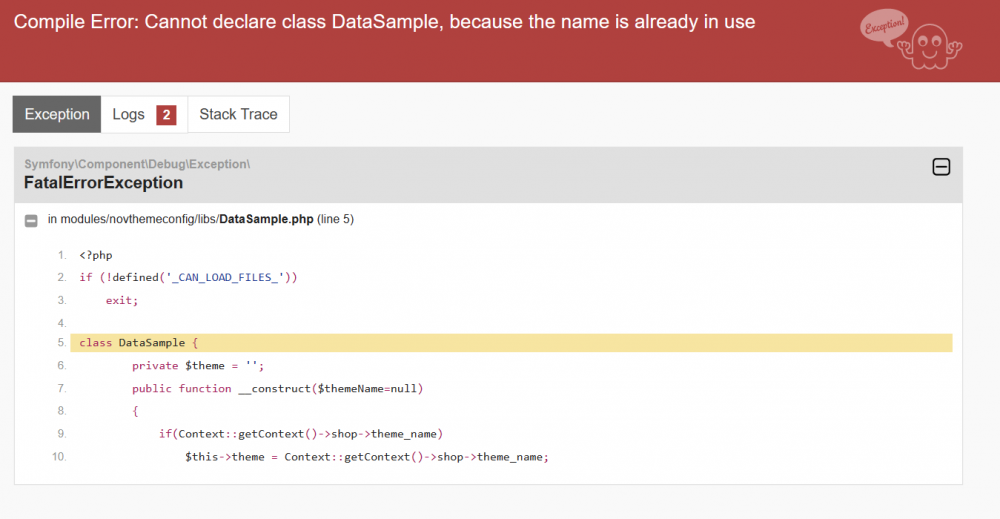Click the Compile Error message in the header
Screen dimensions: 1000x519
(385, 22)
